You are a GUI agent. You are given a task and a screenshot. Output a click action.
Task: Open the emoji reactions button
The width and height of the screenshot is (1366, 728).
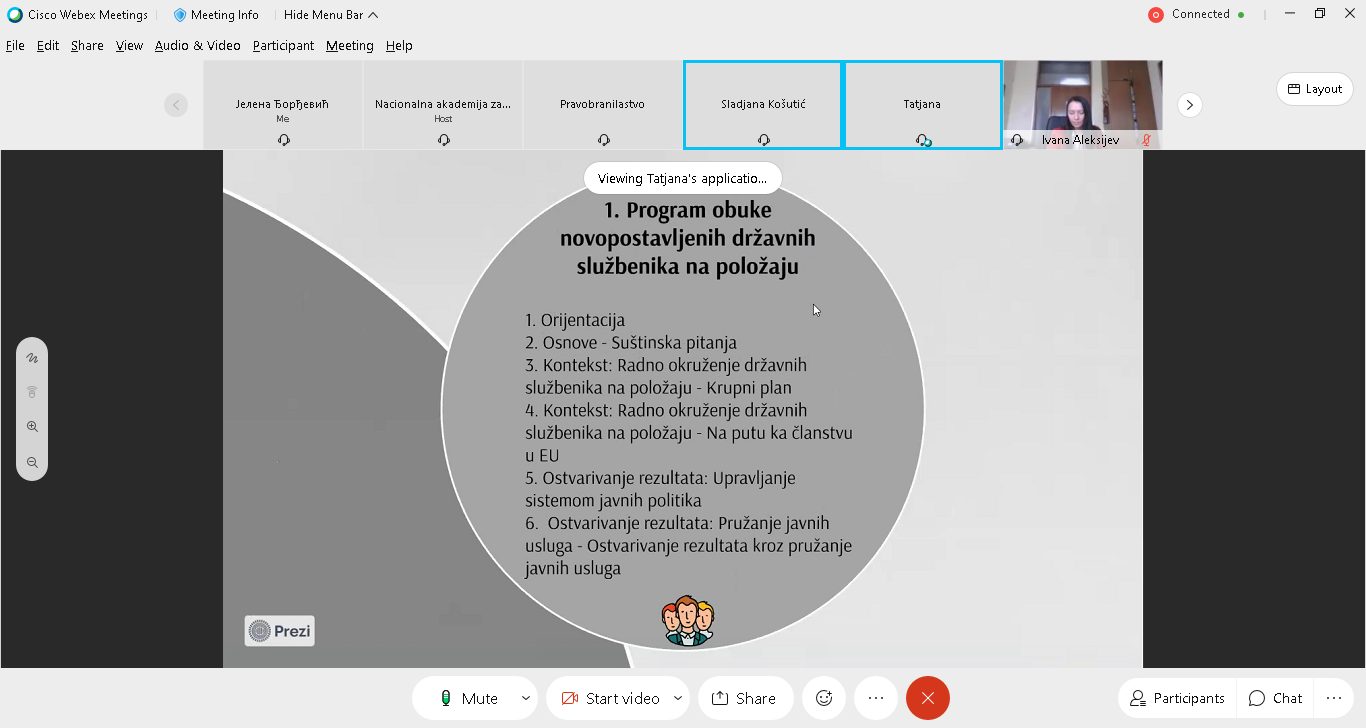click(x=824, y=698)
